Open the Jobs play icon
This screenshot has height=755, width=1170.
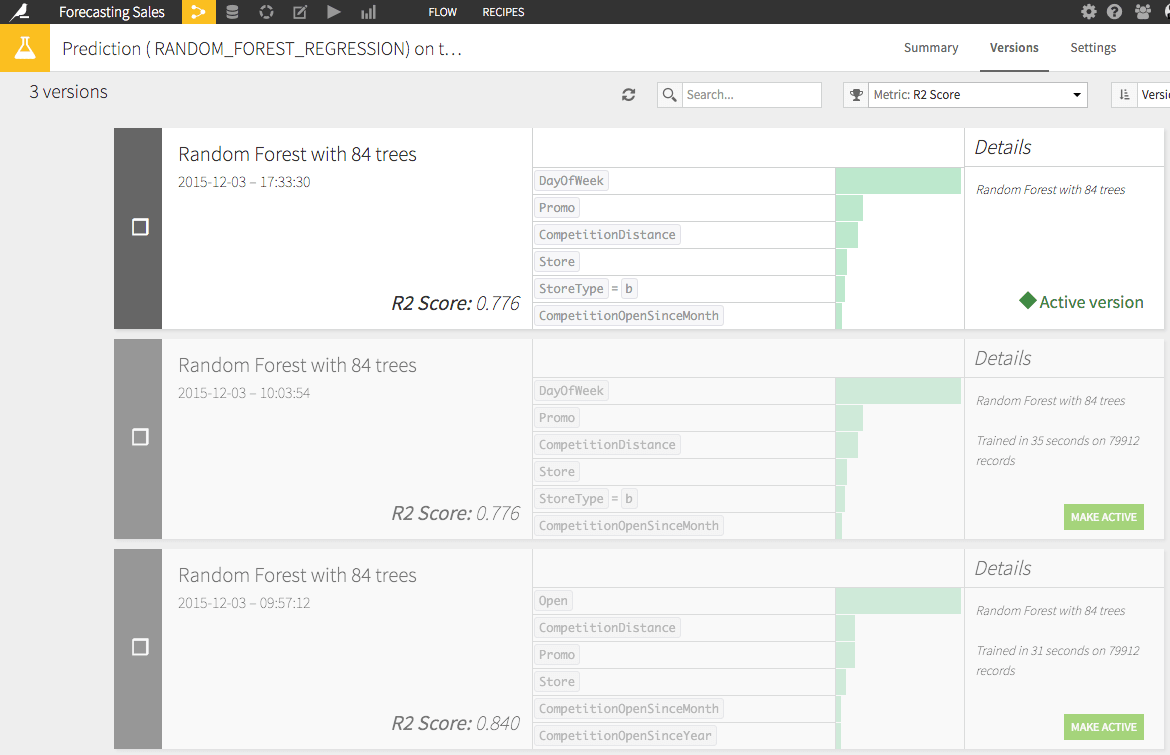tap(334, 12)
